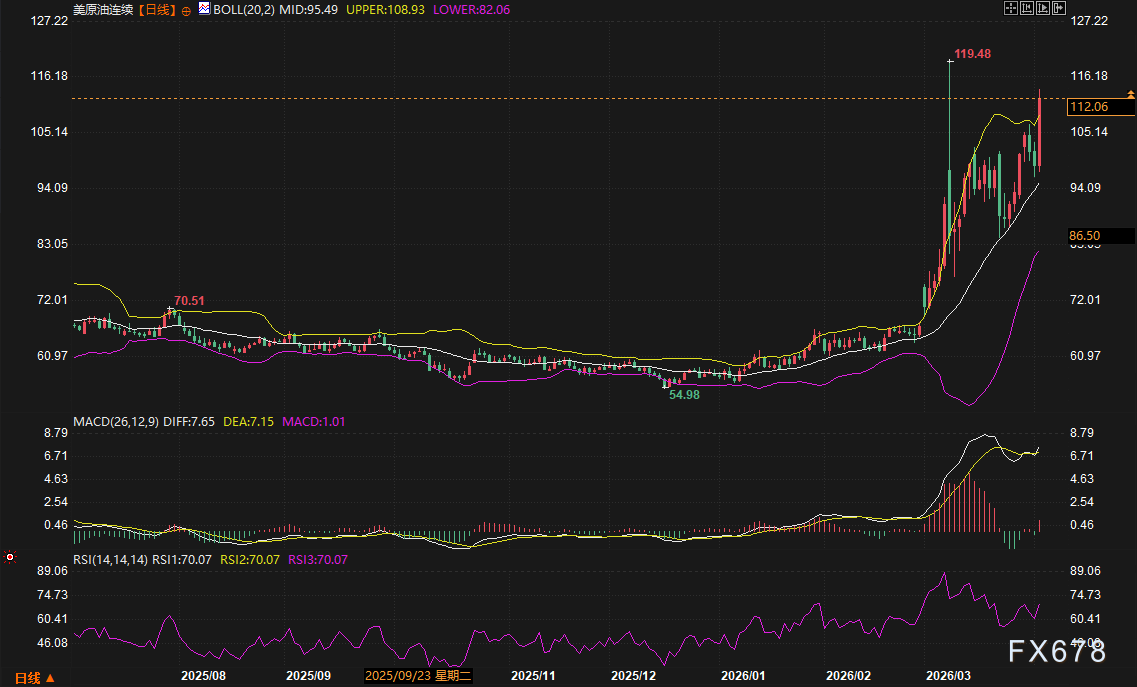Click the red sun marker icon near RSI panel
Image resolution: width=1137 pixels, height=687 pixels.
[10, 556]
